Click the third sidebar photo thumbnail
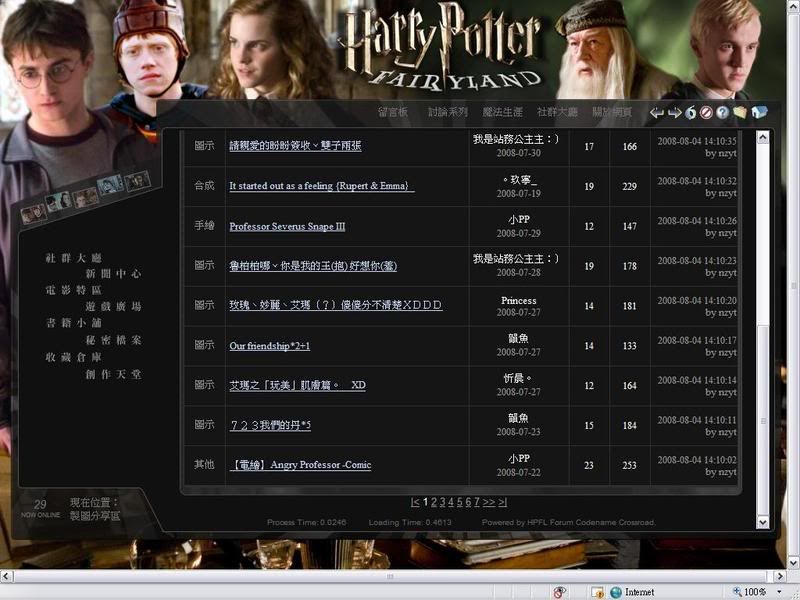 (x=85, y=197)
